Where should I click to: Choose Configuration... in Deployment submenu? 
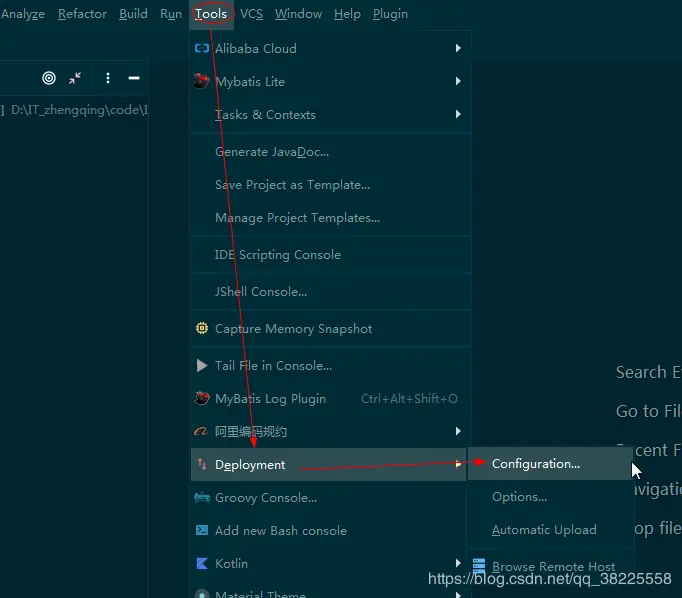tap(550, 464)
